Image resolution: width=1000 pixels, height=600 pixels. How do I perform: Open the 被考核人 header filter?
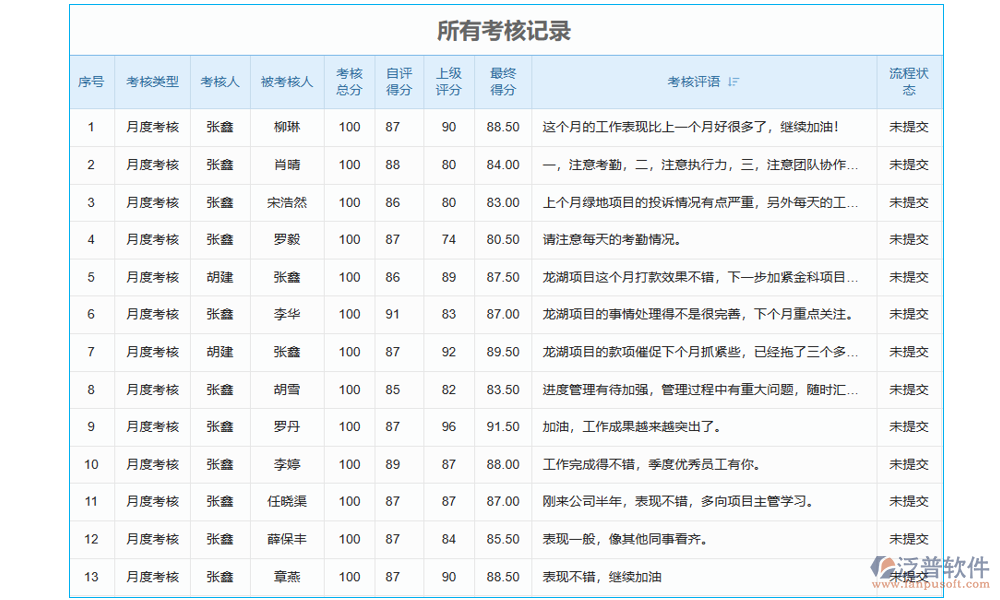287,82
